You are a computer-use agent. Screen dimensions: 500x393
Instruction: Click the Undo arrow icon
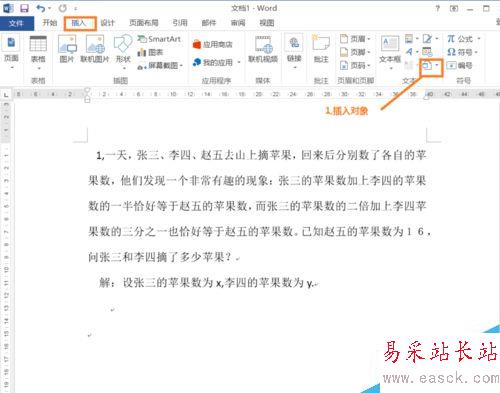click(x=41, y=8)
